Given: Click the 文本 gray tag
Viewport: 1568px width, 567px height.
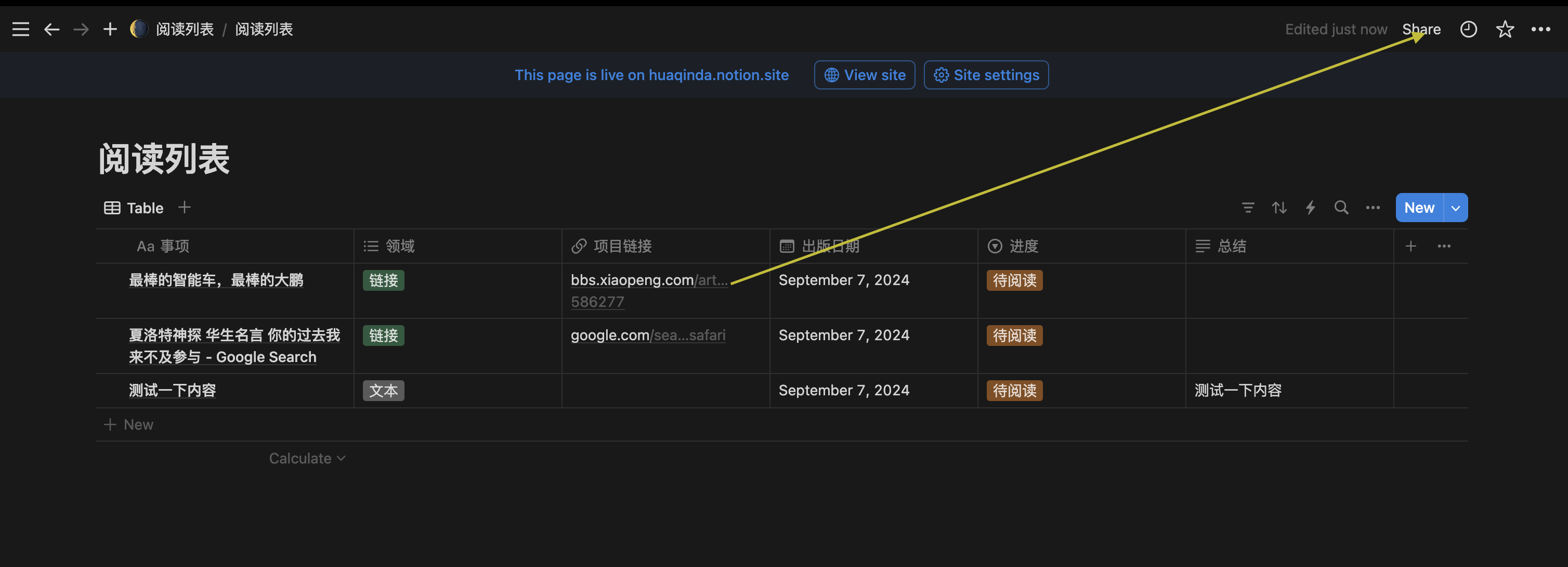Looking at the screenshot, I should tap(383, 390).
